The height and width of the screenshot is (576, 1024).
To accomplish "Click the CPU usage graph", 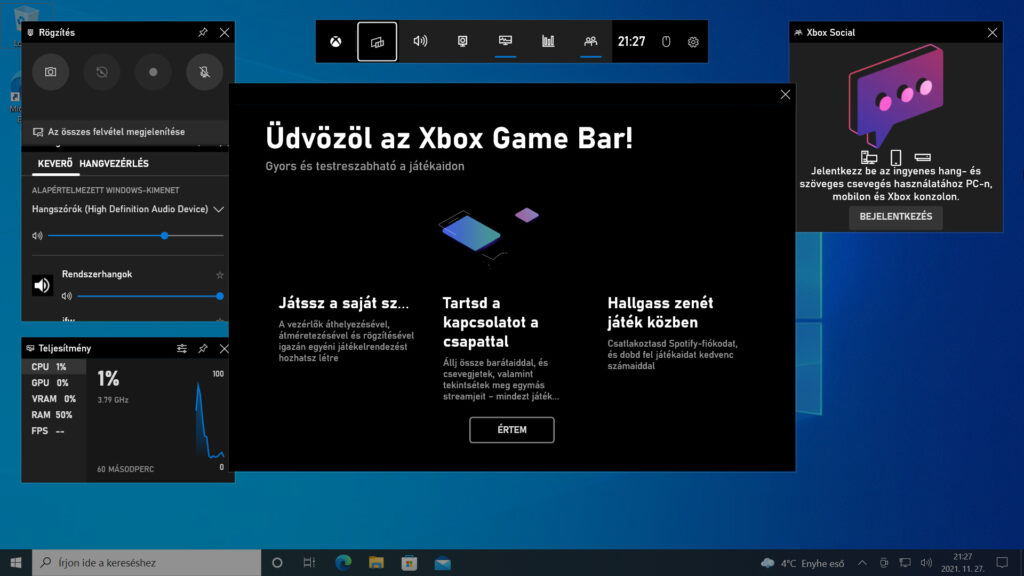I will tap(208, 421).
